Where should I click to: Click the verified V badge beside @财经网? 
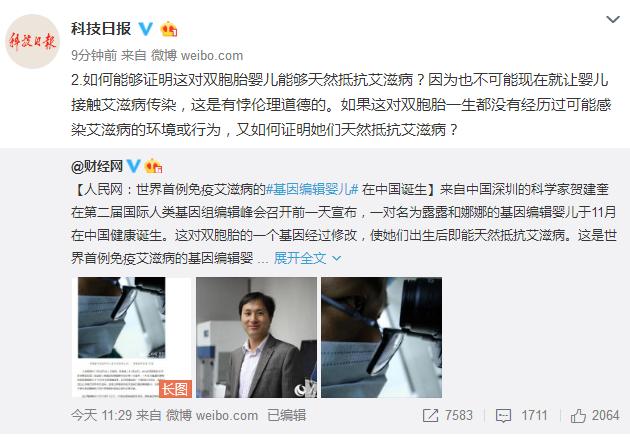point(133,166)
